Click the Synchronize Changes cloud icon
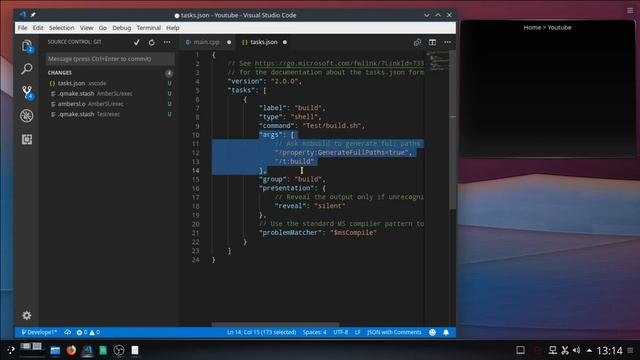640x360 pixels. (x=67, y=332)
